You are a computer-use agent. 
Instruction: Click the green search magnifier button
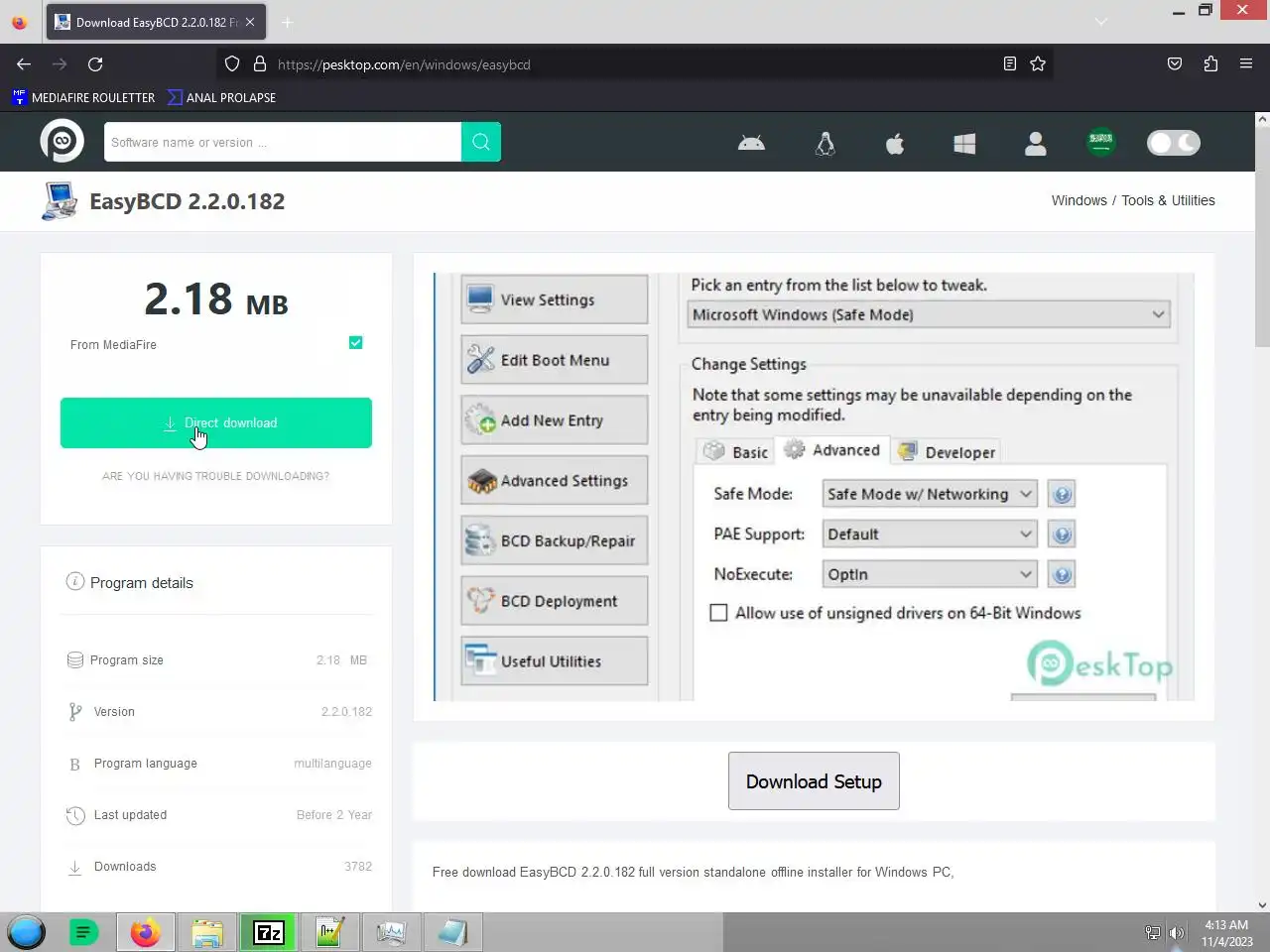pyautogui.click(x=481, y=142)
